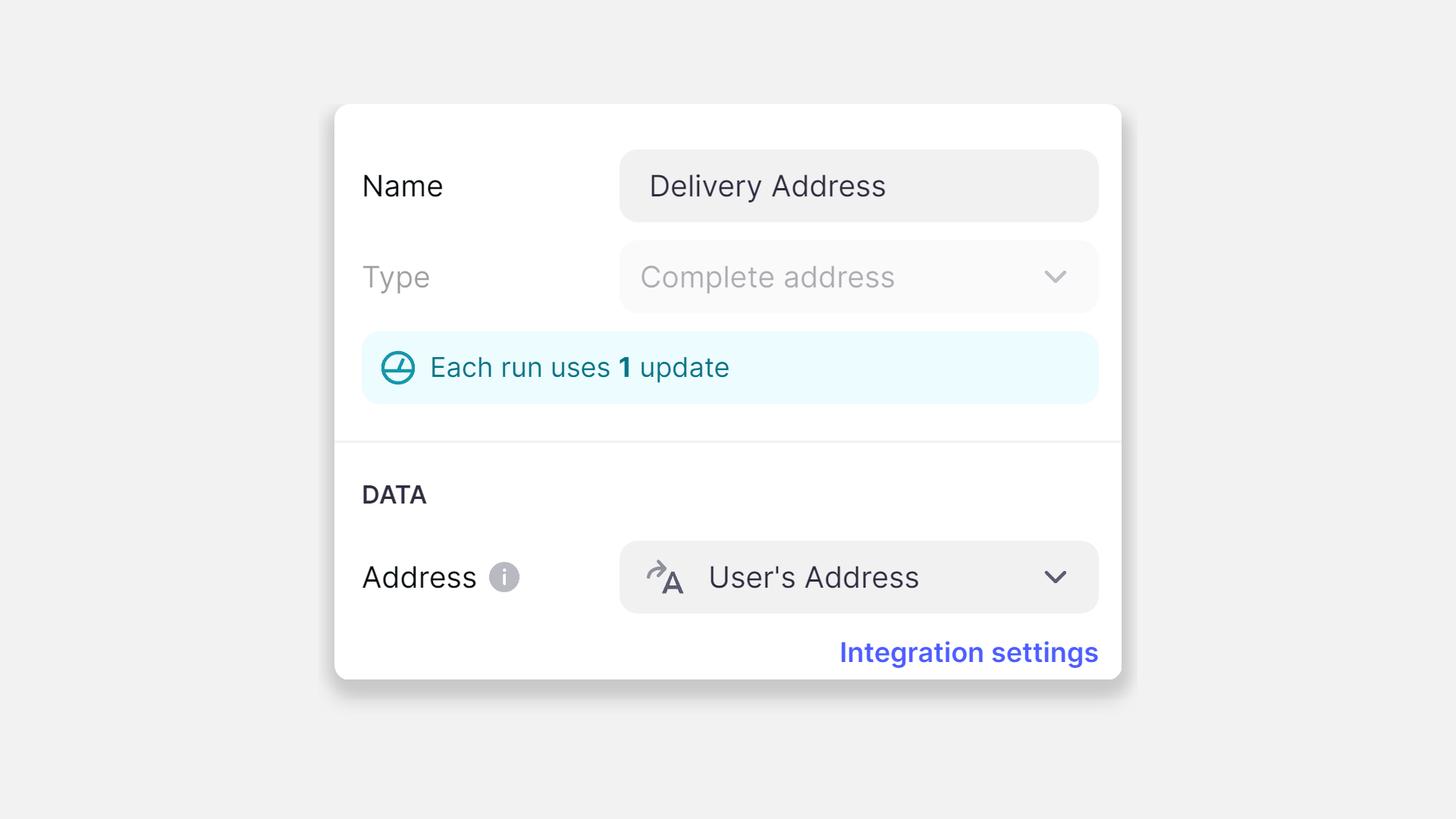This screenshot has height=819, width=1456.
Task: Click the text variable icon before User's Address
Action: [x=665, y=577]
